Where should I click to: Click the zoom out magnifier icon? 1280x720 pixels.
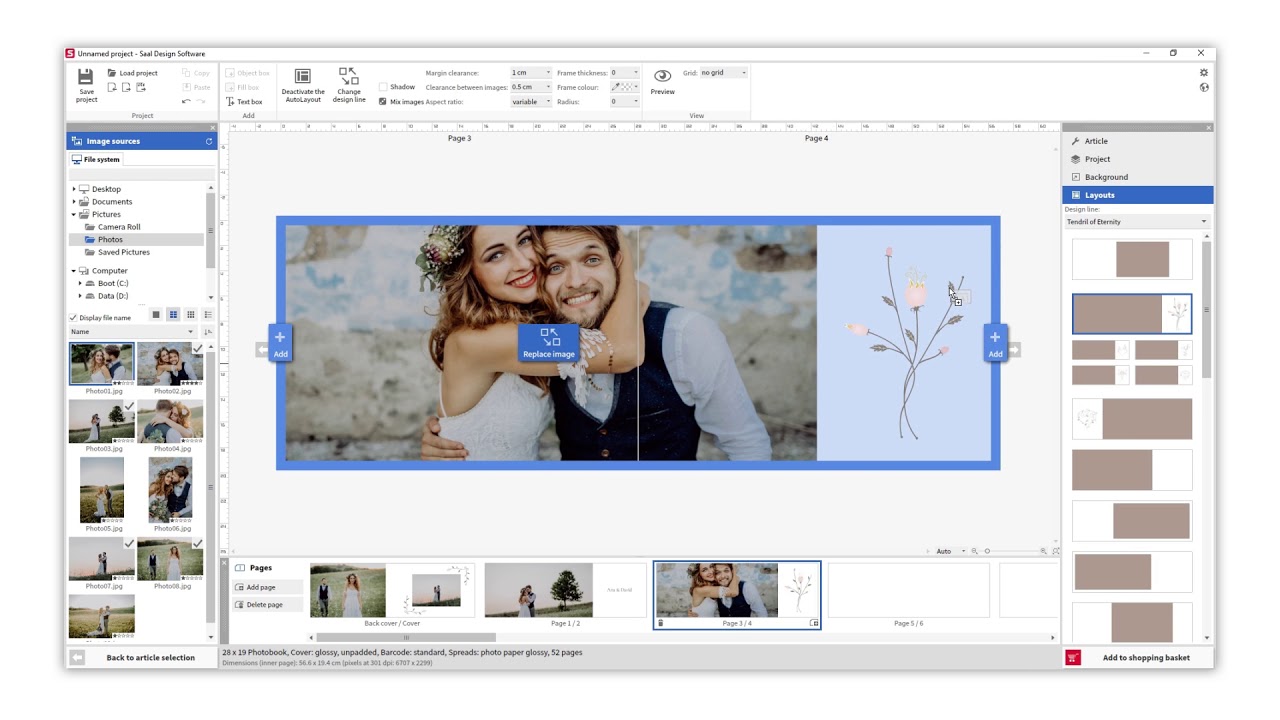975,551
